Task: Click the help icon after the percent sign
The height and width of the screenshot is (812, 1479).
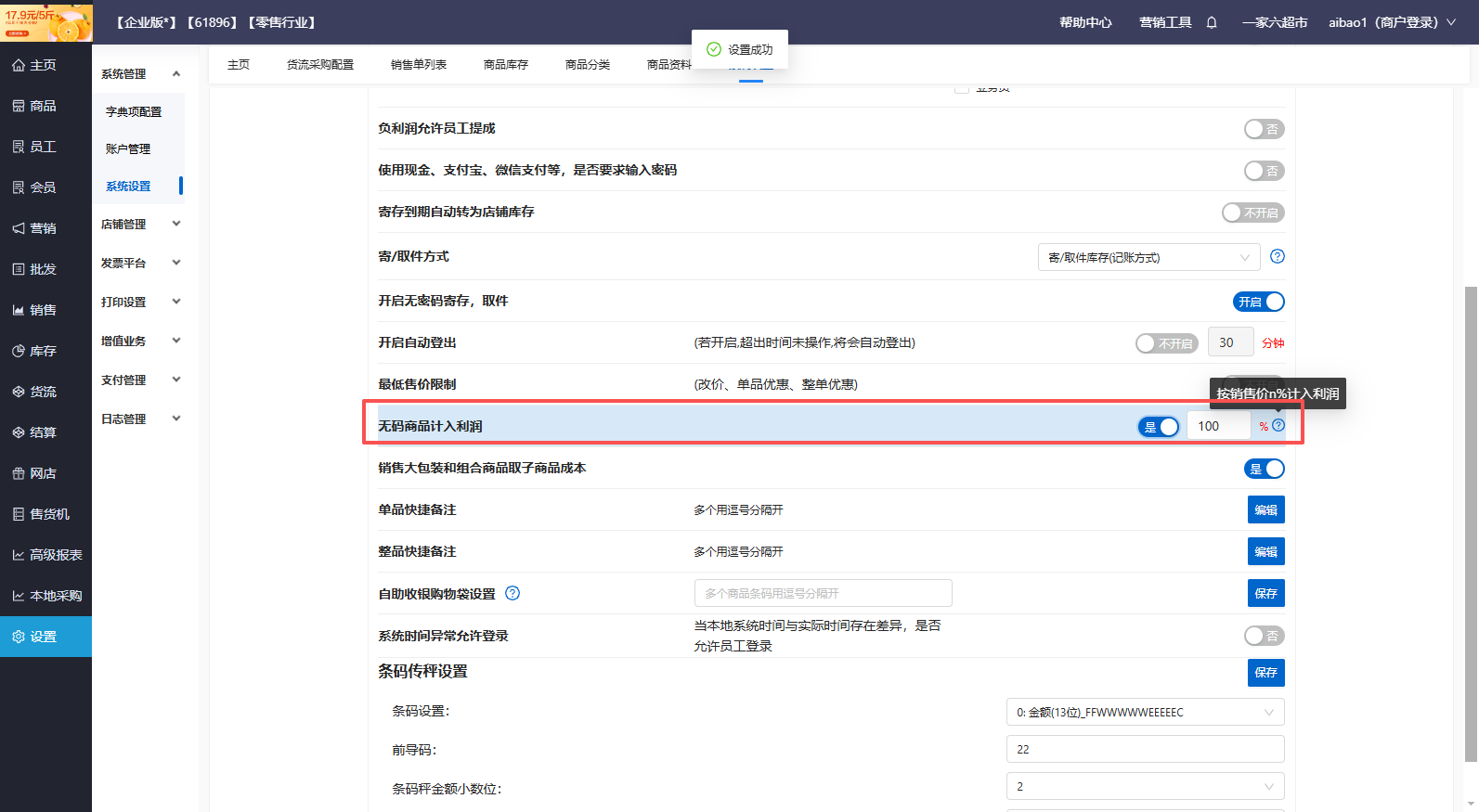Action: pos(1278,425)
